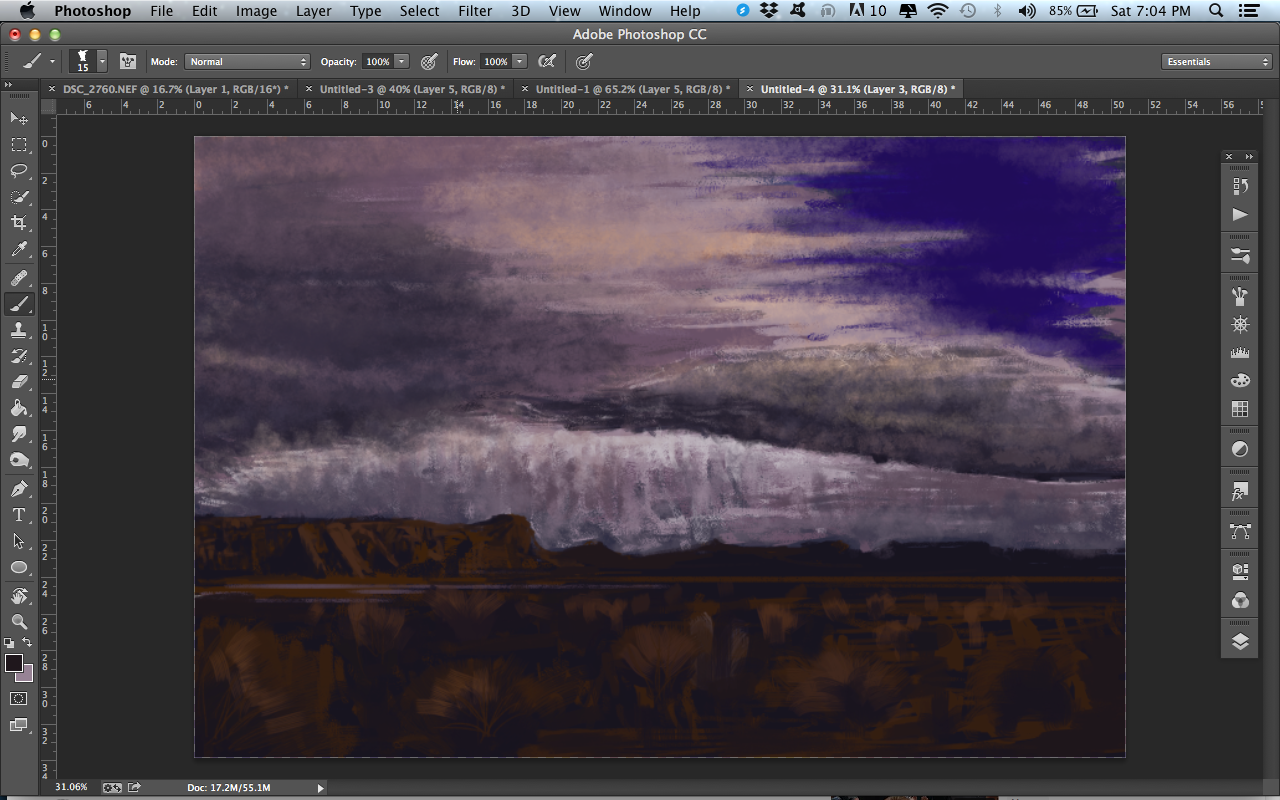Open the Essentials workspace dropdown
The width and height of the screenshot is (1280, 800).
pyautogui.click(x=1217, y=61)
